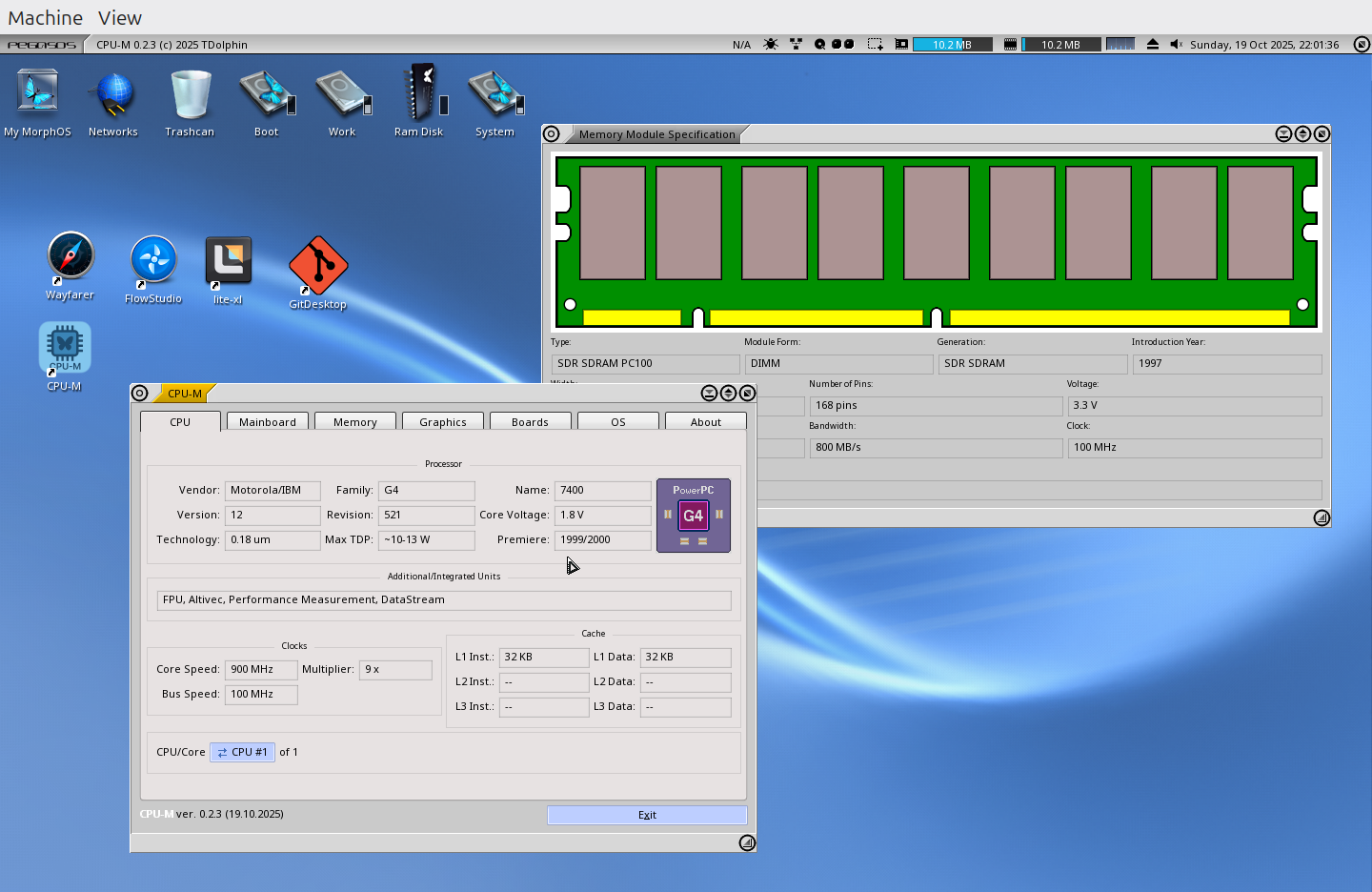Click the screen depth gadget at top right
The width and height of the screenshot is (1372, 892).
point(1362,45)
